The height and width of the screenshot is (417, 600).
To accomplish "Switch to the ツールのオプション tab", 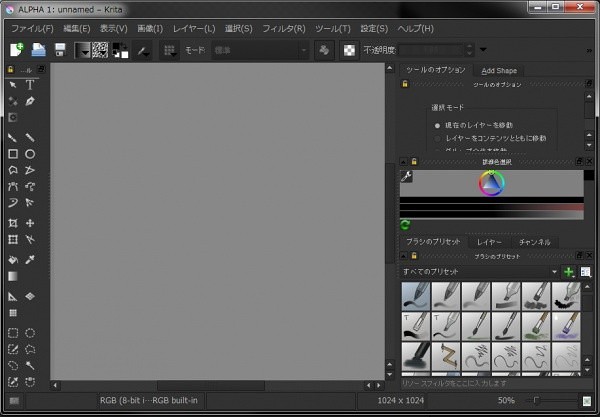I will (x=435, y=70).
